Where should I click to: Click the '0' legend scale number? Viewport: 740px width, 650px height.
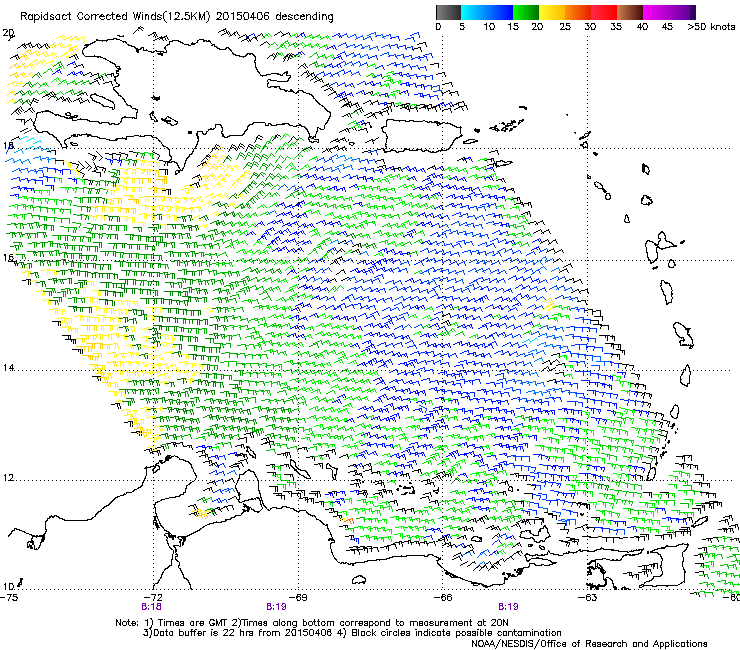click(x=438, y=26)
